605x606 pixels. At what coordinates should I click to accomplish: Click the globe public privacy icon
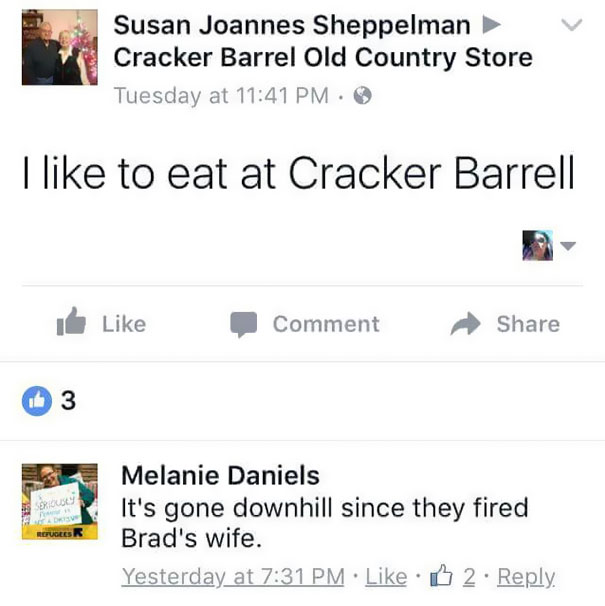pyautogui.click(x=364, y=96)
